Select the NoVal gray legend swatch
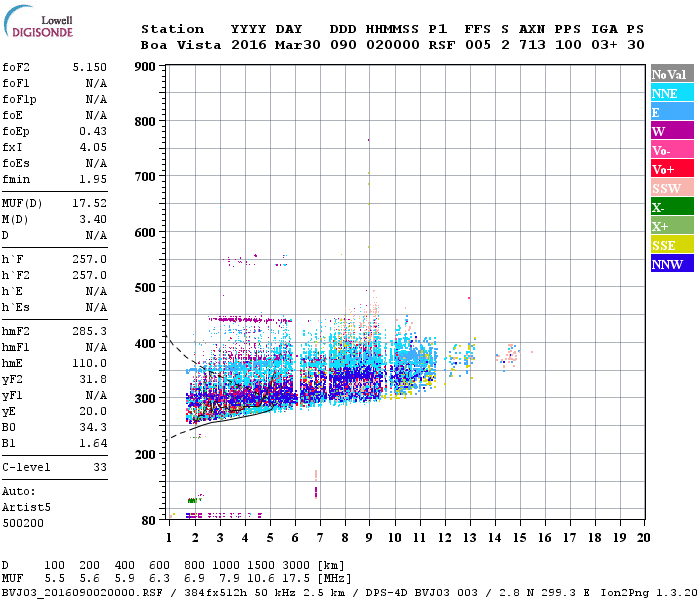 point(672,74)
